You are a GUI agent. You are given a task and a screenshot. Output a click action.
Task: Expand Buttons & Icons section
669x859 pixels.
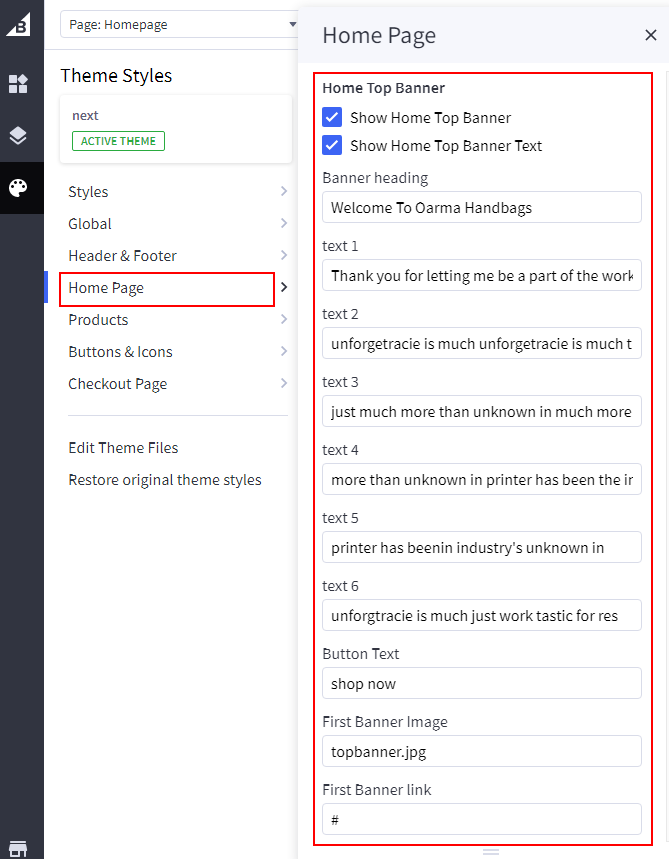[x=177, y=352]
